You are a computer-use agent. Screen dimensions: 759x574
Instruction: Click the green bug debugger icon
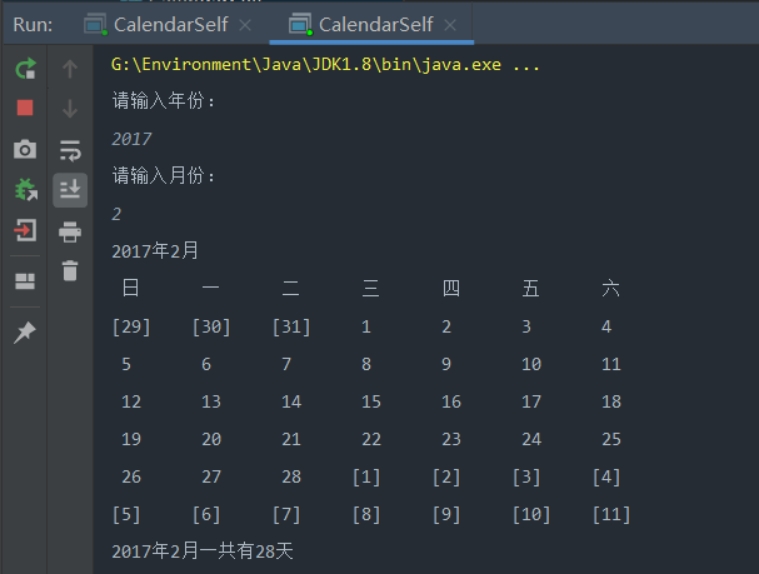[x=25, y=189]
